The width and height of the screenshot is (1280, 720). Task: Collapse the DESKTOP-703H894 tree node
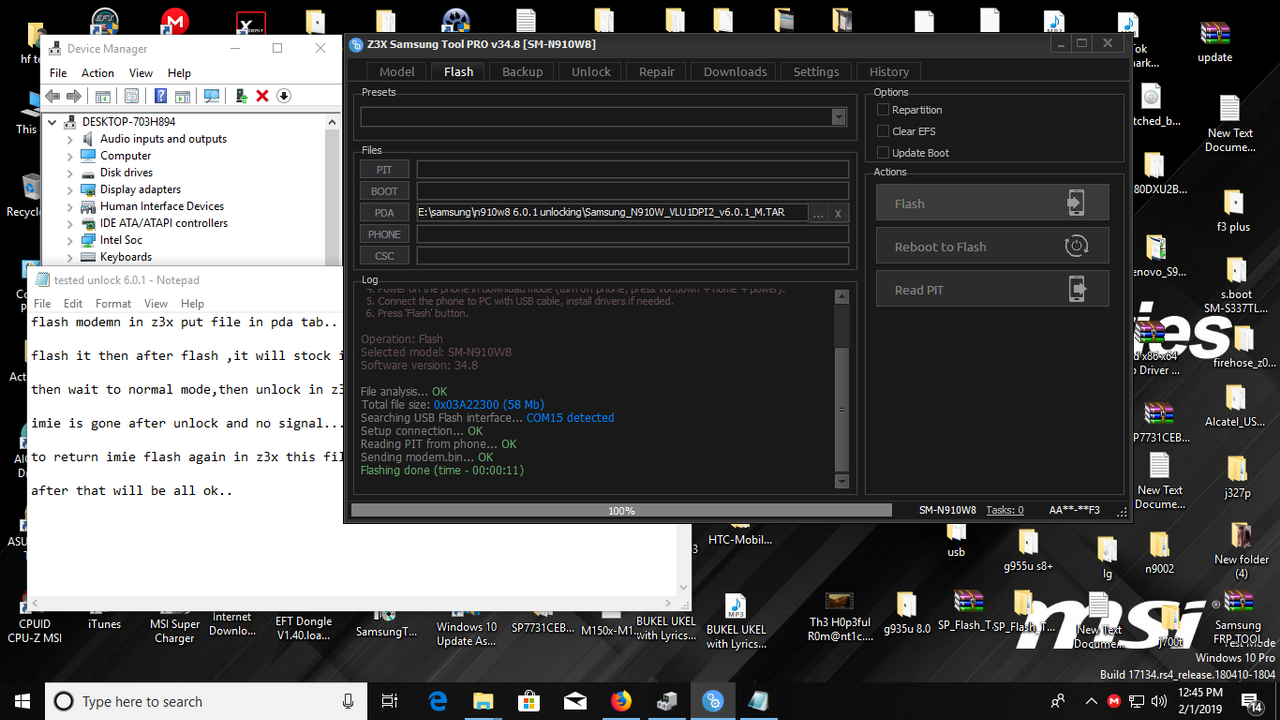click(x=53, y=122)
